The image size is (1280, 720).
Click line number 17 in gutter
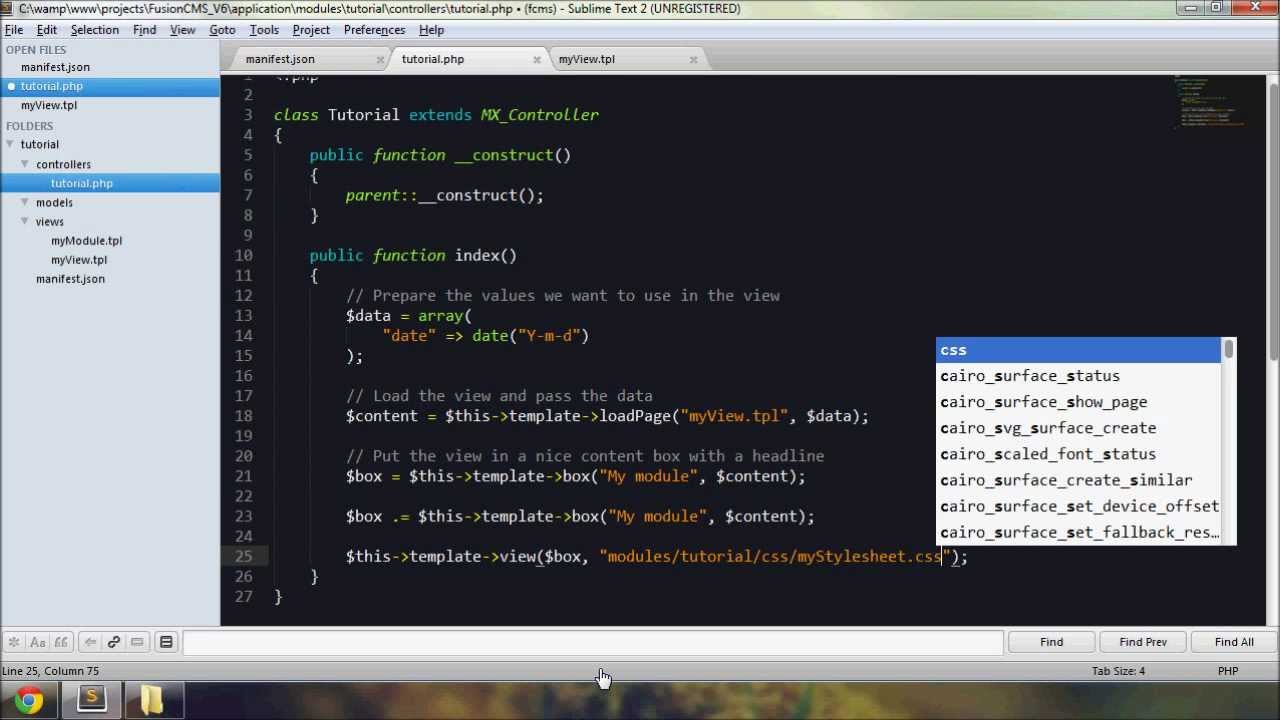(x=244, y=396)
